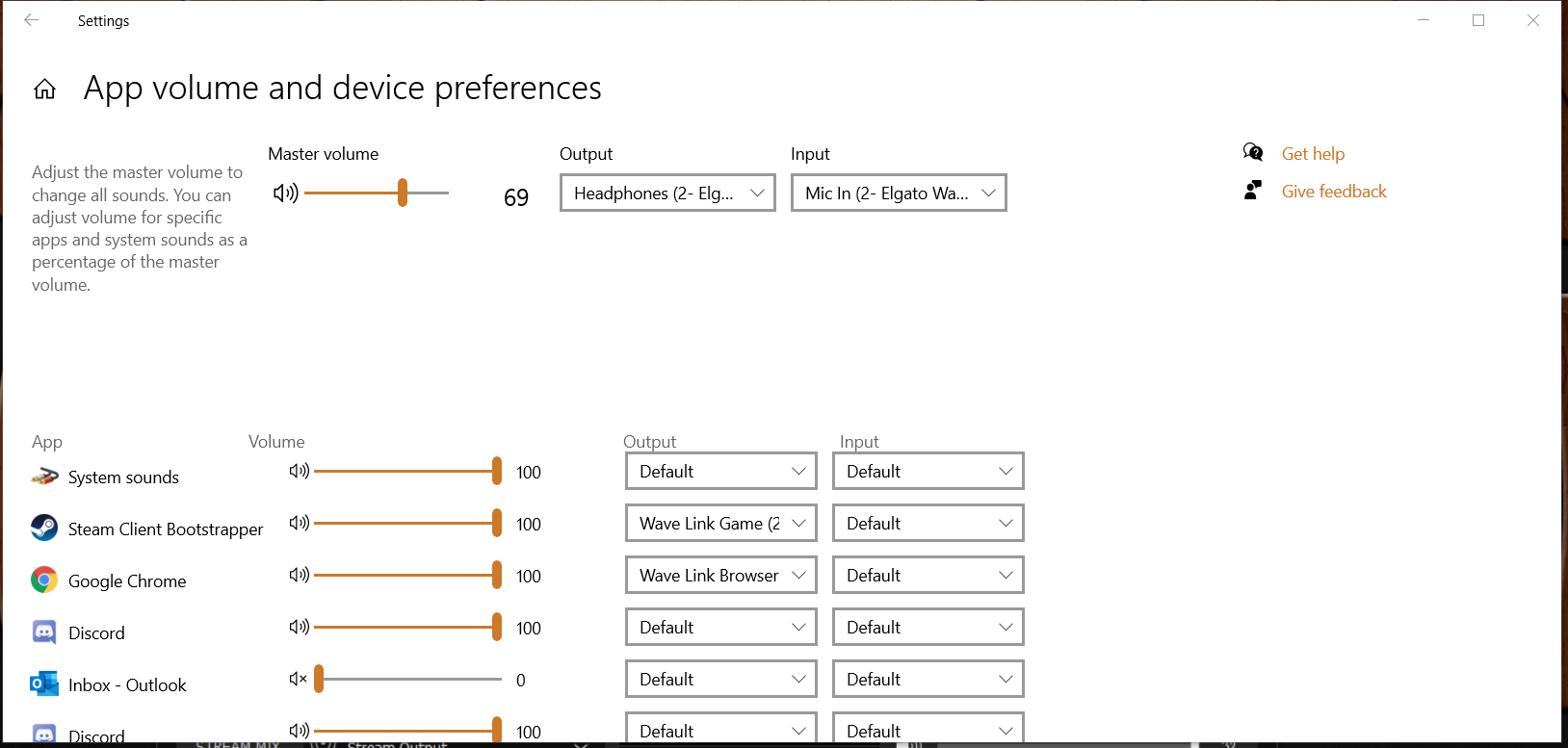
Task: Mute the master volume speaker icon
Action: click(285, 193)
